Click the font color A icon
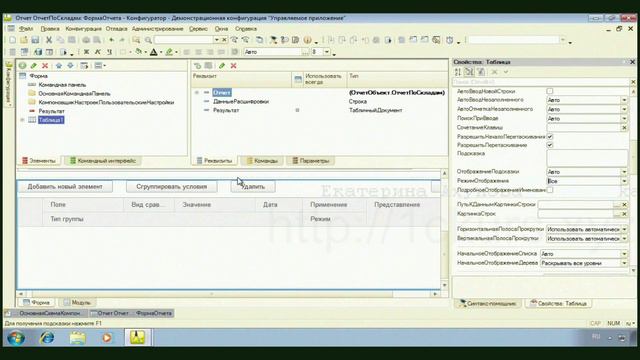The width and height of the screenshot is (640, 360). 153,52
